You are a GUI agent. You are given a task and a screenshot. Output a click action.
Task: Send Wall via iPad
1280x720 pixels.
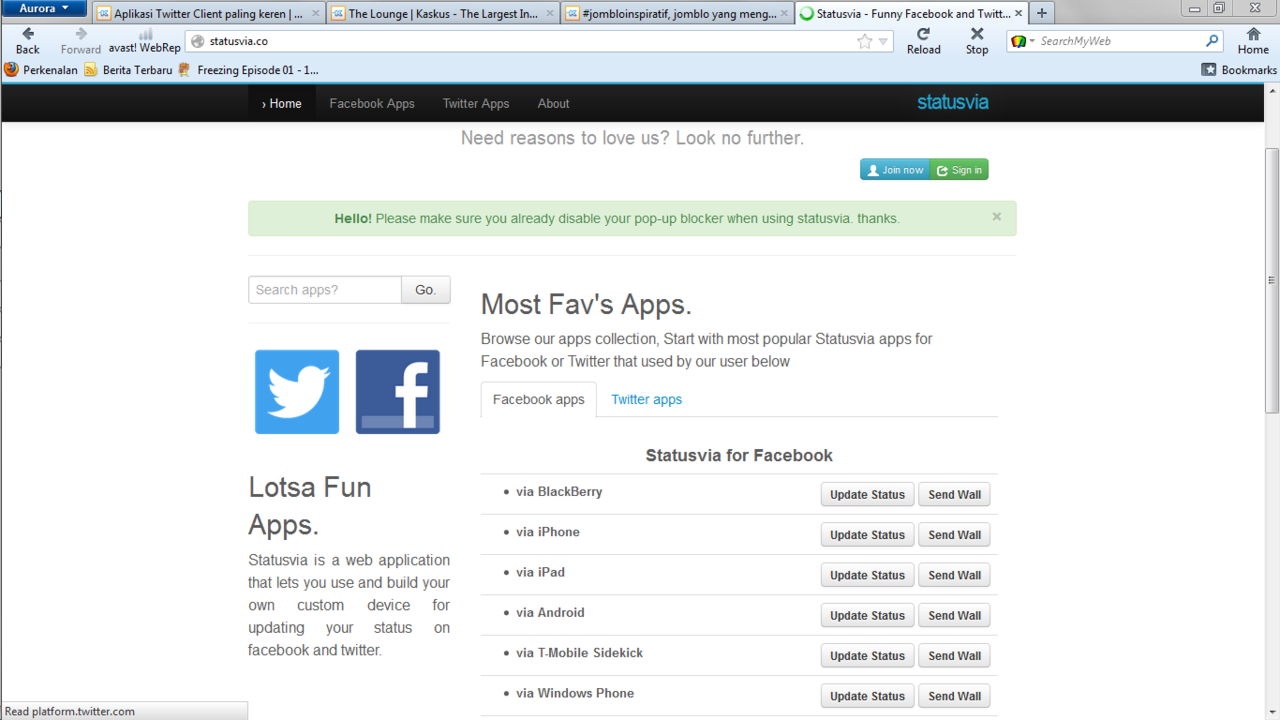coord(955,575)
